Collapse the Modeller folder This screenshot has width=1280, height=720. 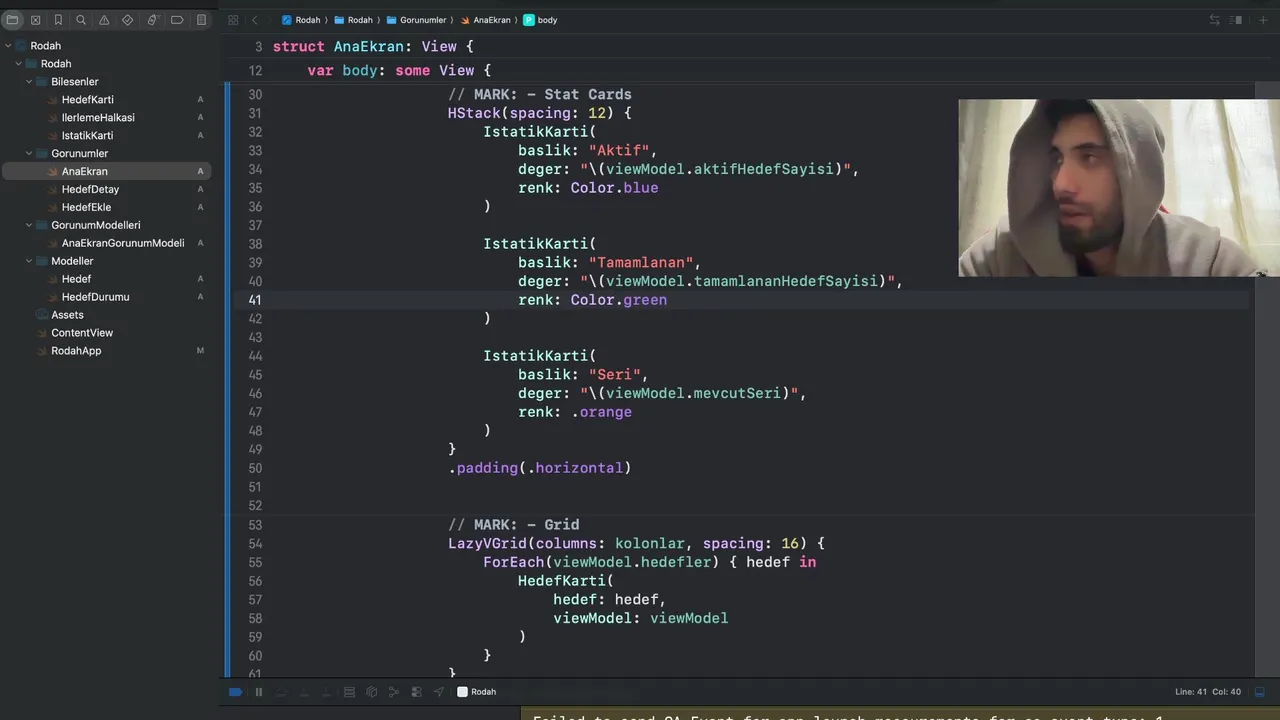tap(29, 261)
